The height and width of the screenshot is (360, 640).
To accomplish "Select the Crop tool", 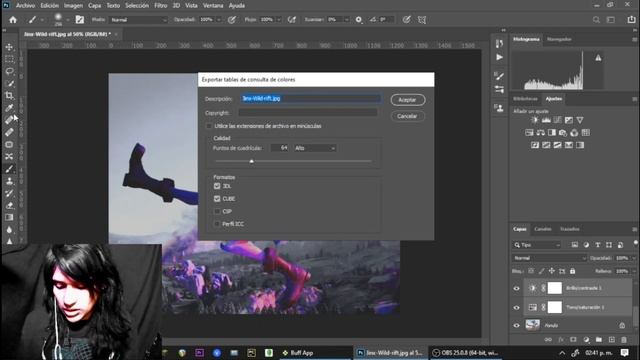I will click(9, 96).
